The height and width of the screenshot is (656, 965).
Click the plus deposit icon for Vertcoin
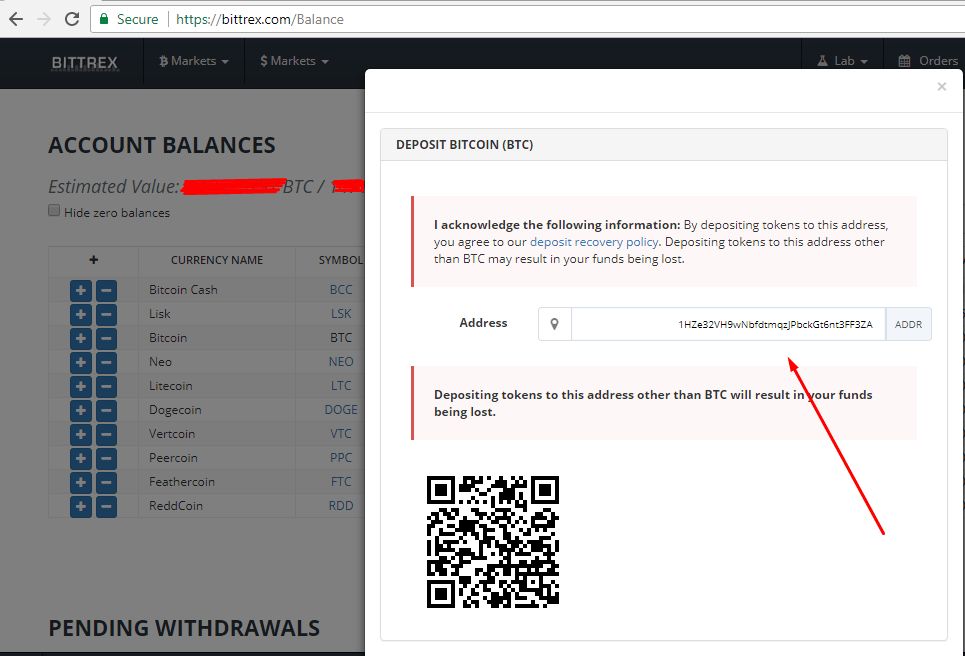point(81,434)
